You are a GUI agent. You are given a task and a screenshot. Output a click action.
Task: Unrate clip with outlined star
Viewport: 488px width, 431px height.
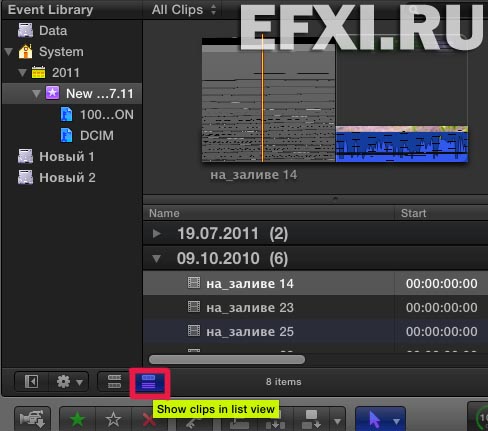pos(113,419)
